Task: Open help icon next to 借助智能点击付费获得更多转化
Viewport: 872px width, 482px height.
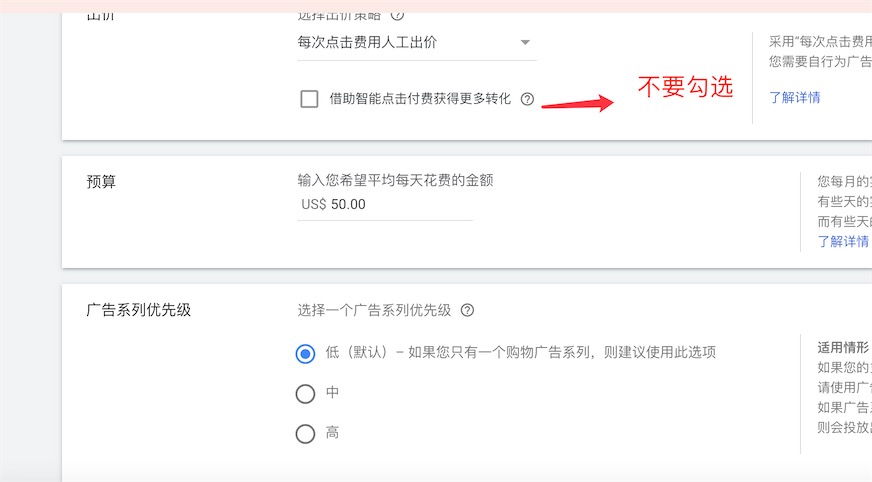Action: pos(527,99)
